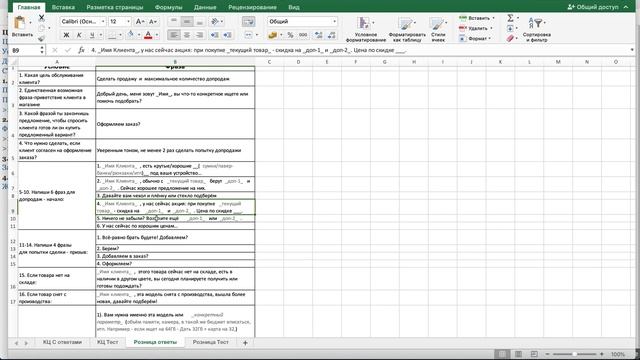Click the decrease font size icon

click(153, 21)
